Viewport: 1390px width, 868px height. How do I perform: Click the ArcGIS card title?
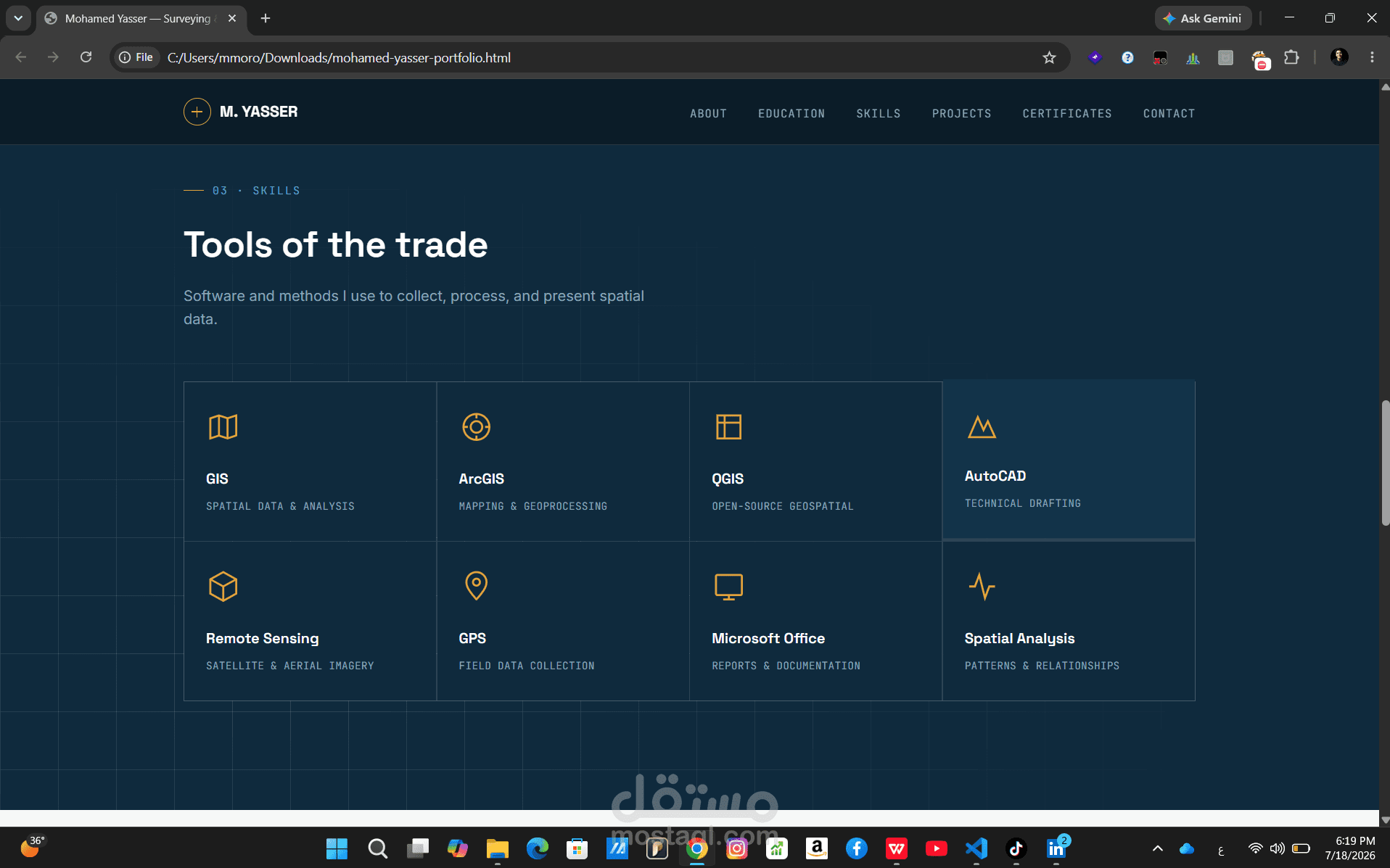[481, 479]
